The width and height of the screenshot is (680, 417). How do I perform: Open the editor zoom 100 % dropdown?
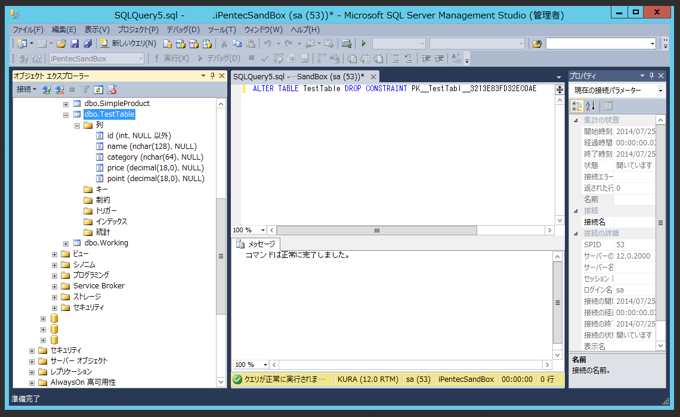coord(263,230)
